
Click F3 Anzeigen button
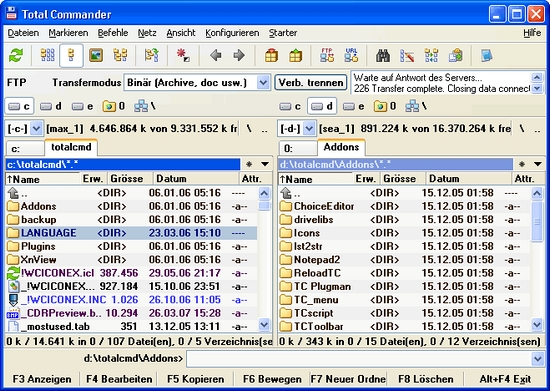[42, 379]
